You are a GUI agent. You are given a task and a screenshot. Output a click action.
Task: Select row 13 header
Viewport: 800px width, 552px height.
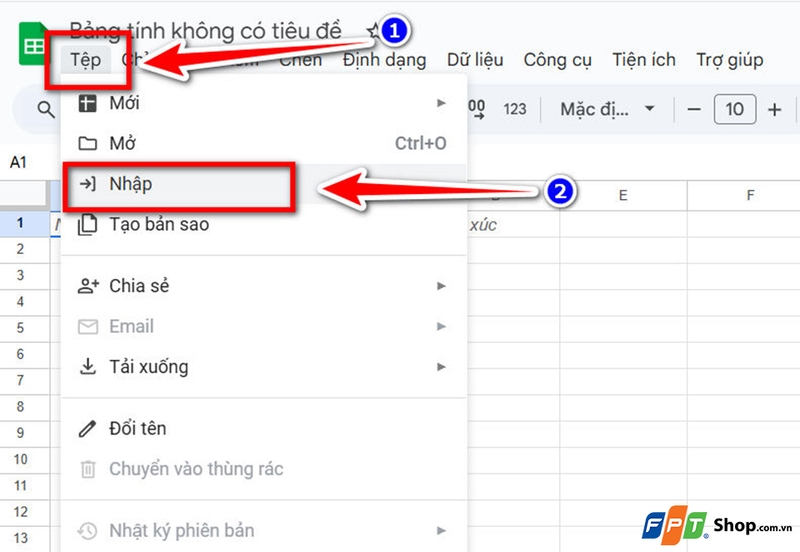24,539
